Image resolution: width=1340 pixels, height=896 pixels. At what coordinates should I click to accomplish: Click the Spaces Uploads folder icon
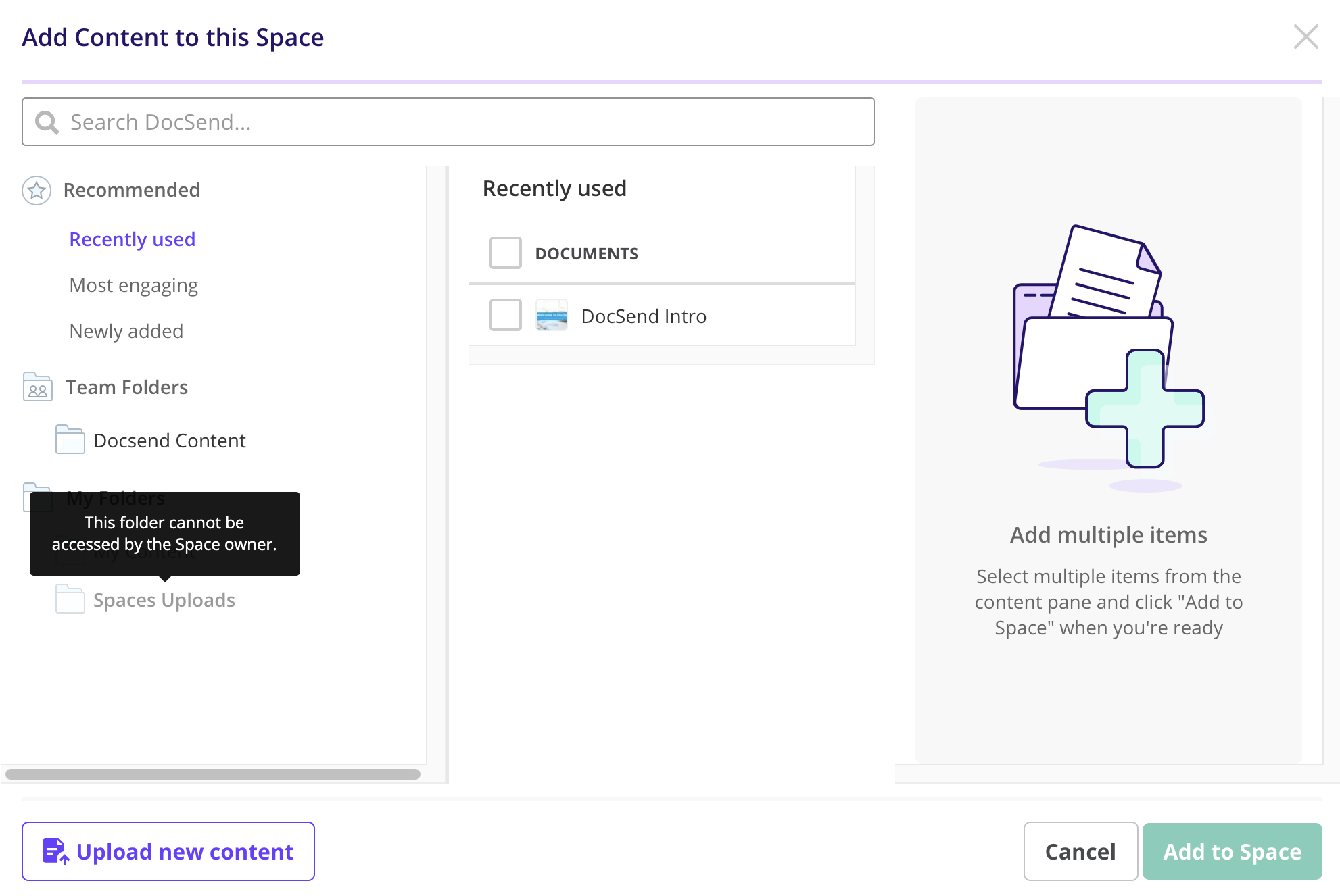pyautogui.click(x=70, y=599)
